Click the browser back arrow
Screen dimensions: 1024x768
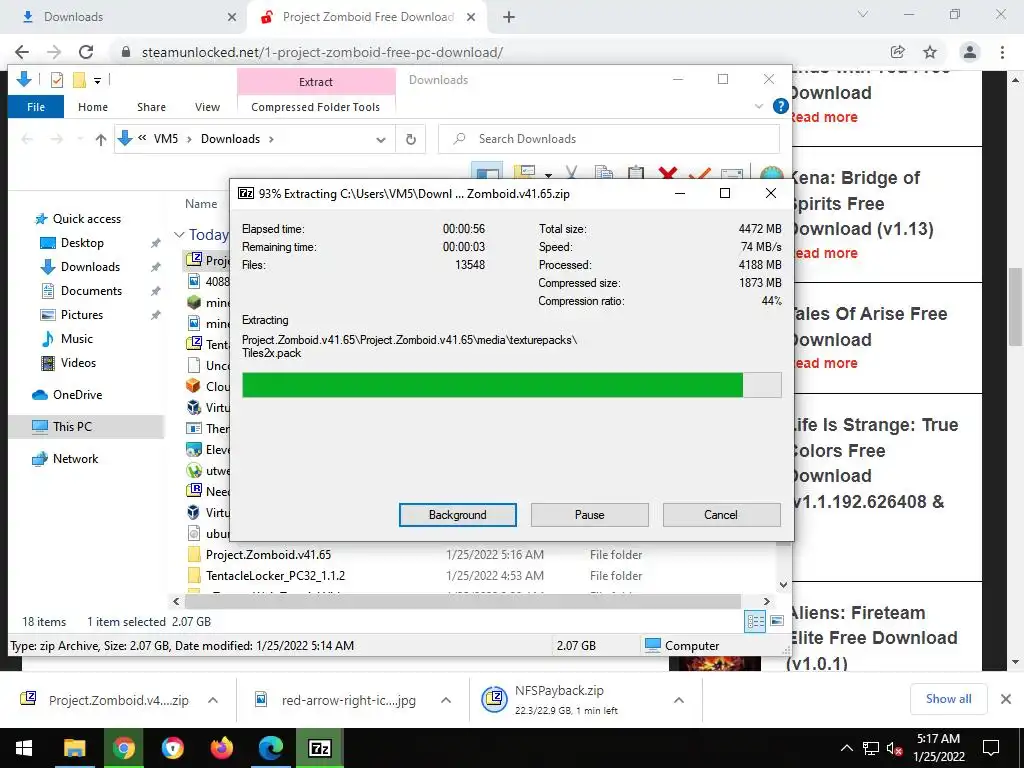(22, 52)
